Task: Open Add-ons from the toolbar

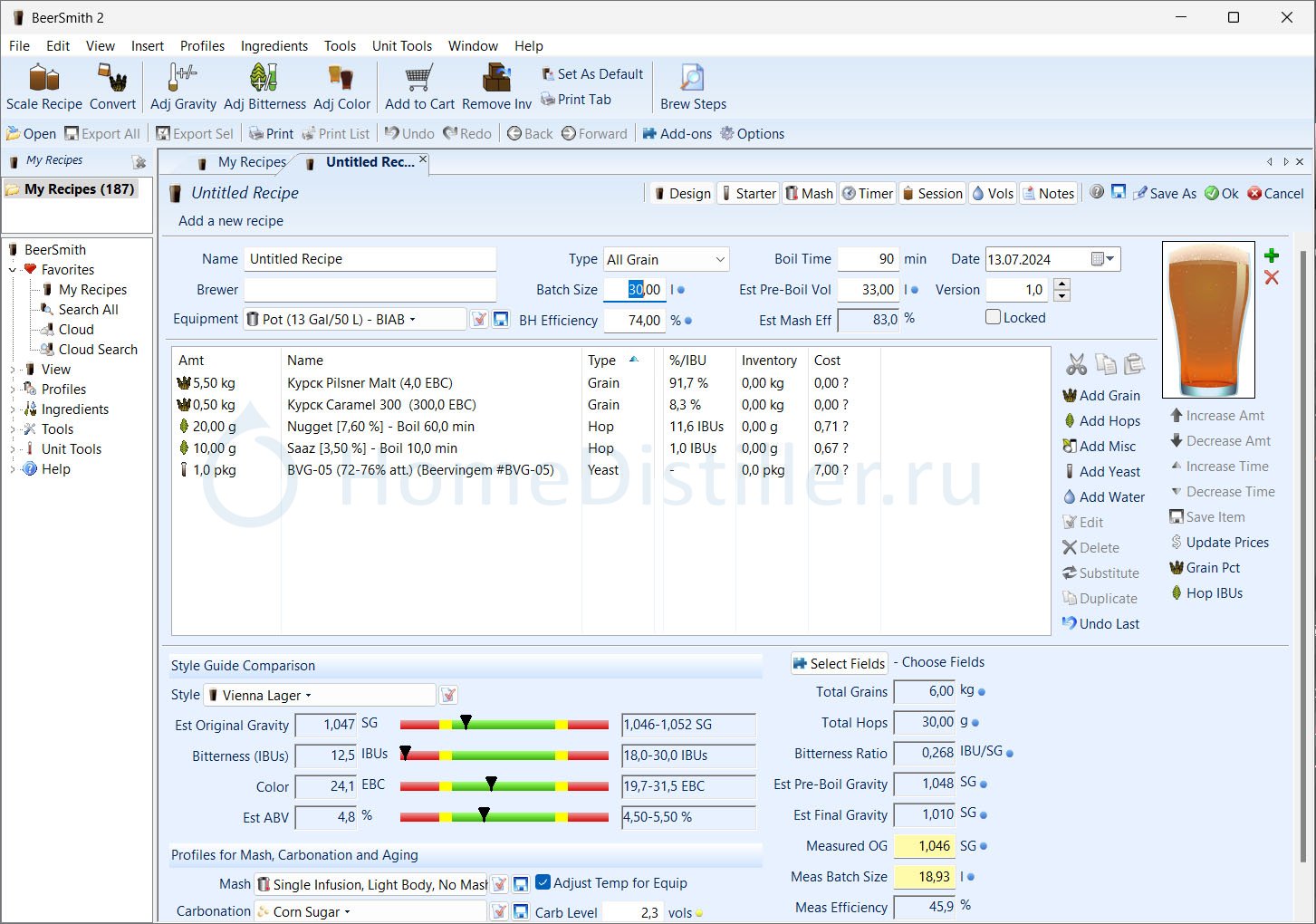Action: coord(677,134)
